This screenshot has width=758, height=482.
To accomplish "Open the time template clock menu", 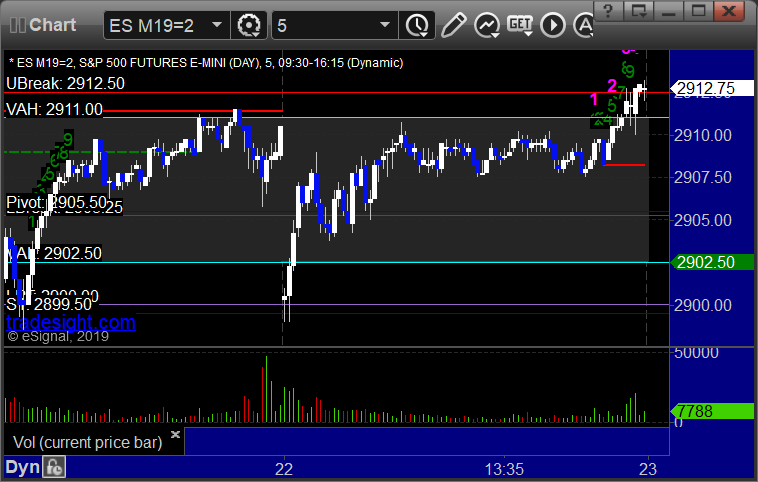I will (417, 25).
